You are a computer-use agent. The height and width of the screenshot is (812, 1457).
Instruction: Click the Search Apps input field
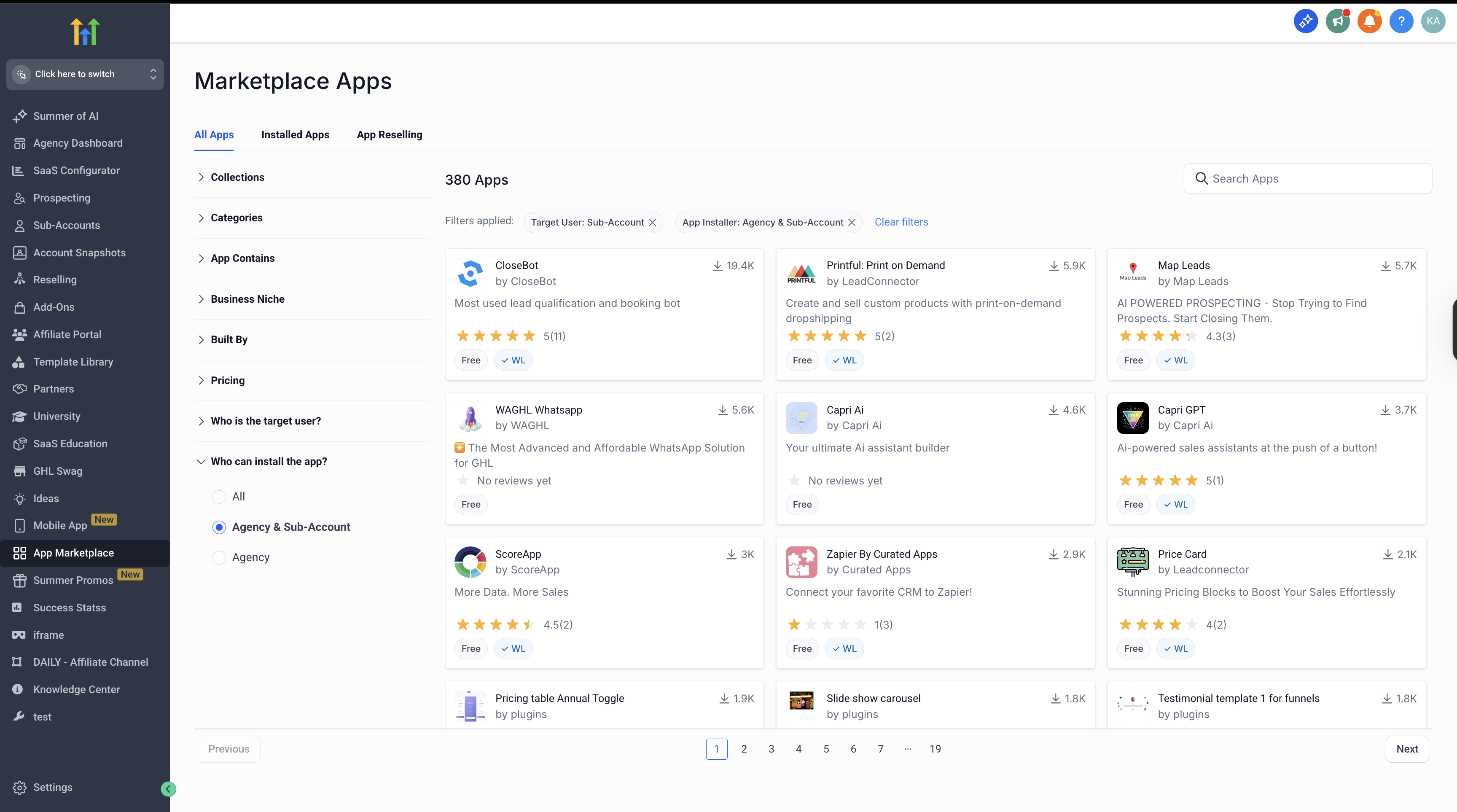tap(1312, 179)
